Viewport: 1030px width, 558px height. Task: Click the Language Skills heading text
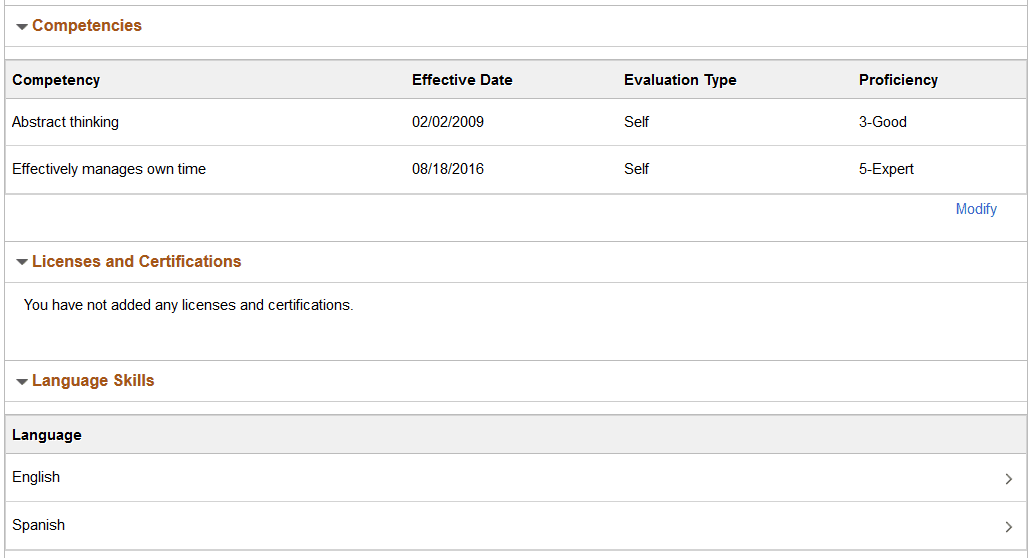tap(93, 381)
